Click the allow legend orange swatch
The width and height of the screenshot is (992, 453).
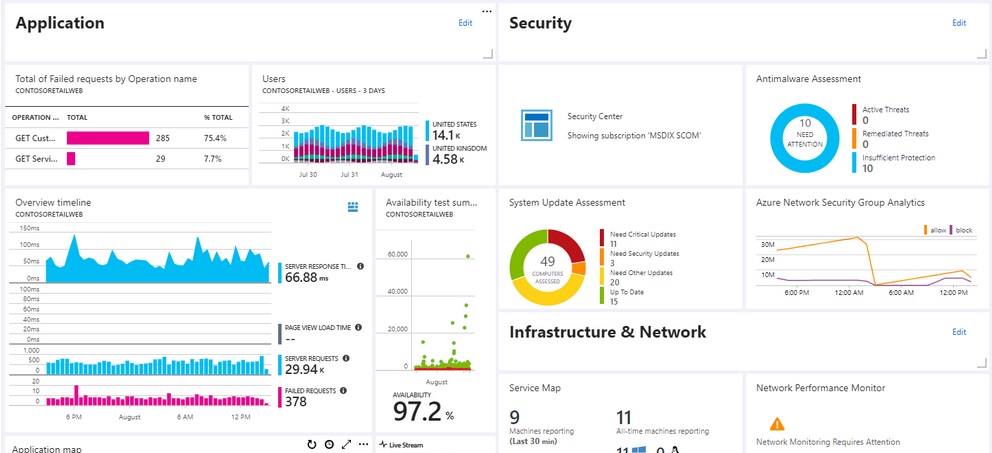point(926,230)
